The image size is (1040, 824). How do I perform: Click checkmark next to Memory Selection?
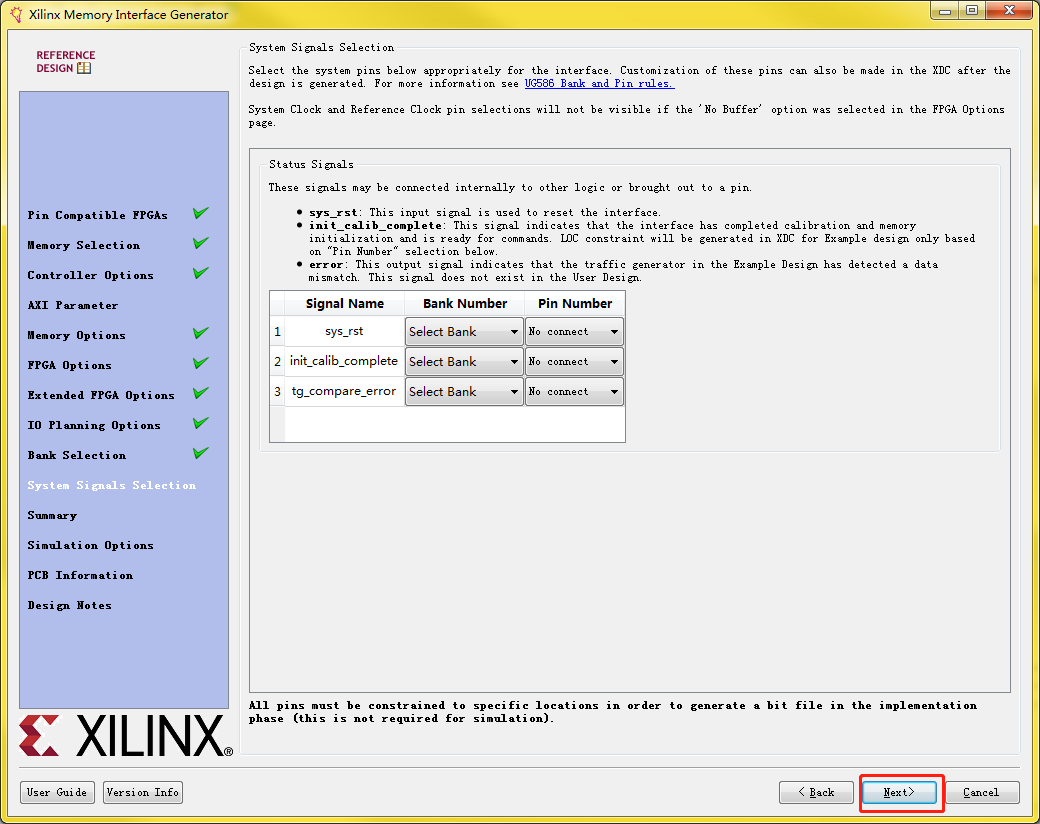point(200,242)
